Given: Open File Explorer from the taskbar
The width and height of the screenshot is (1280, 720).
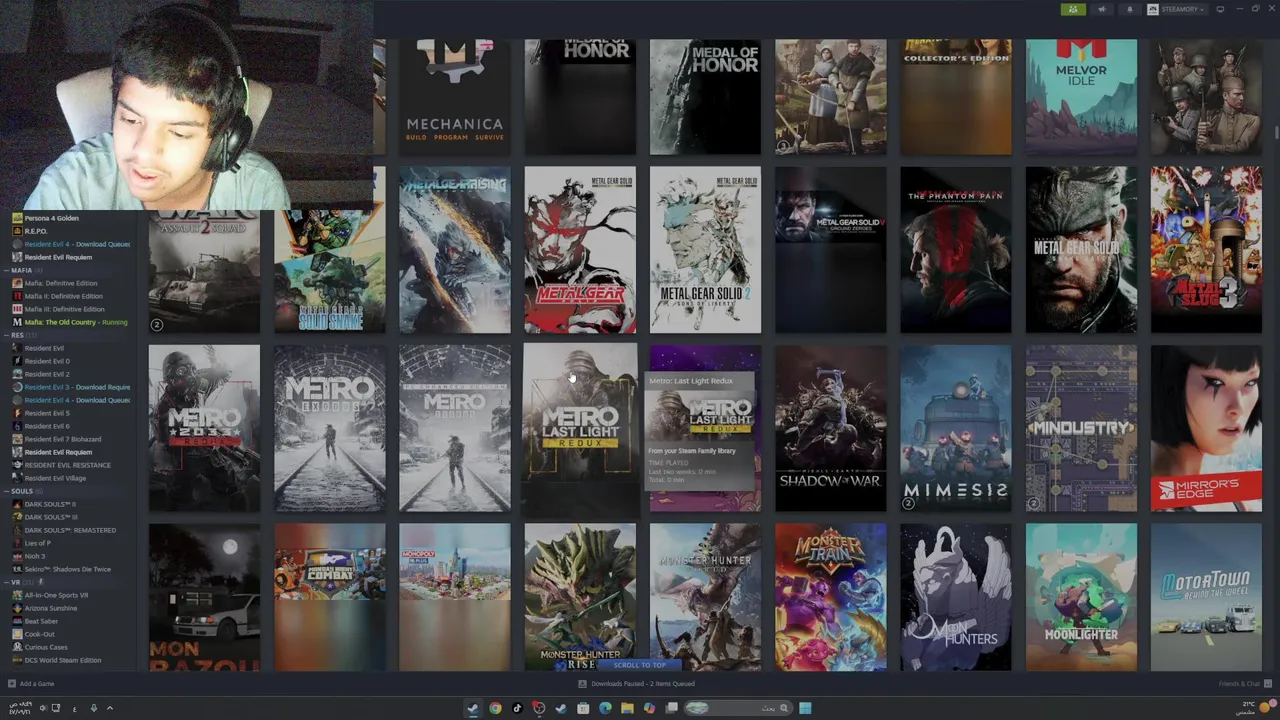Looking at the screenshot, I should tap(627, 708).
